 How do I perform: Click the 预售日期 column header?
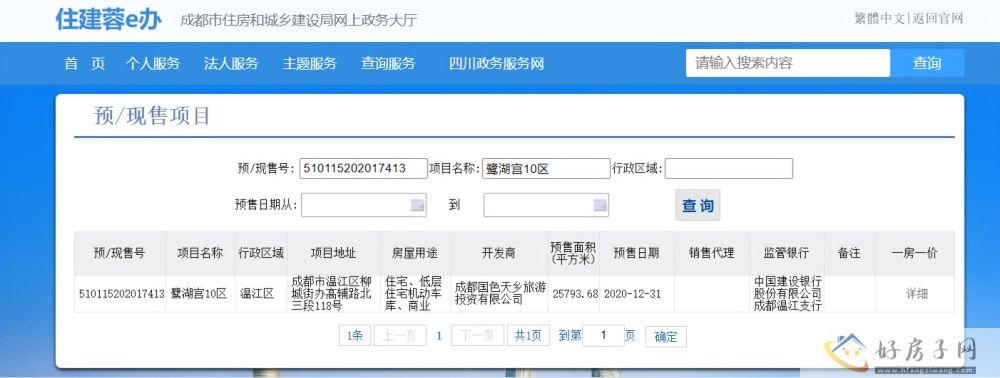(x=636, y=253)
